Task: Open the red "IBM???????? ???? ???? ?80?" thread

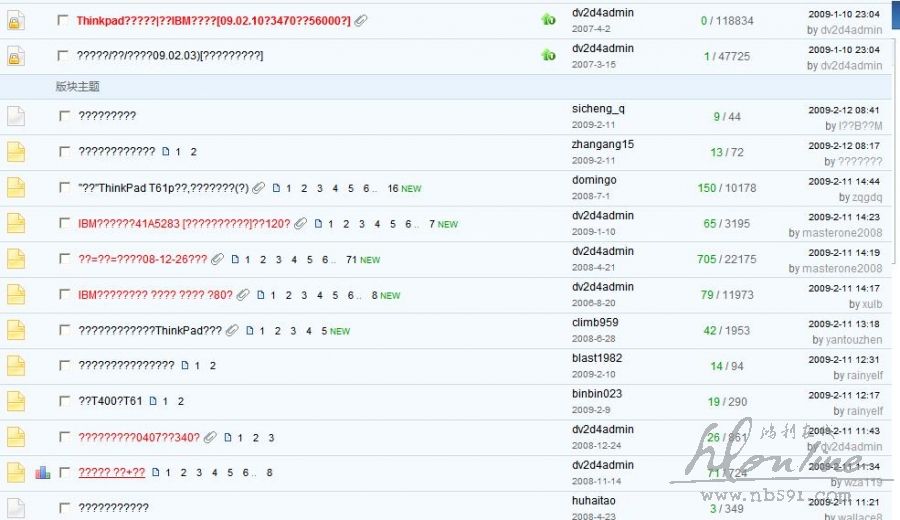Action: 156,295
